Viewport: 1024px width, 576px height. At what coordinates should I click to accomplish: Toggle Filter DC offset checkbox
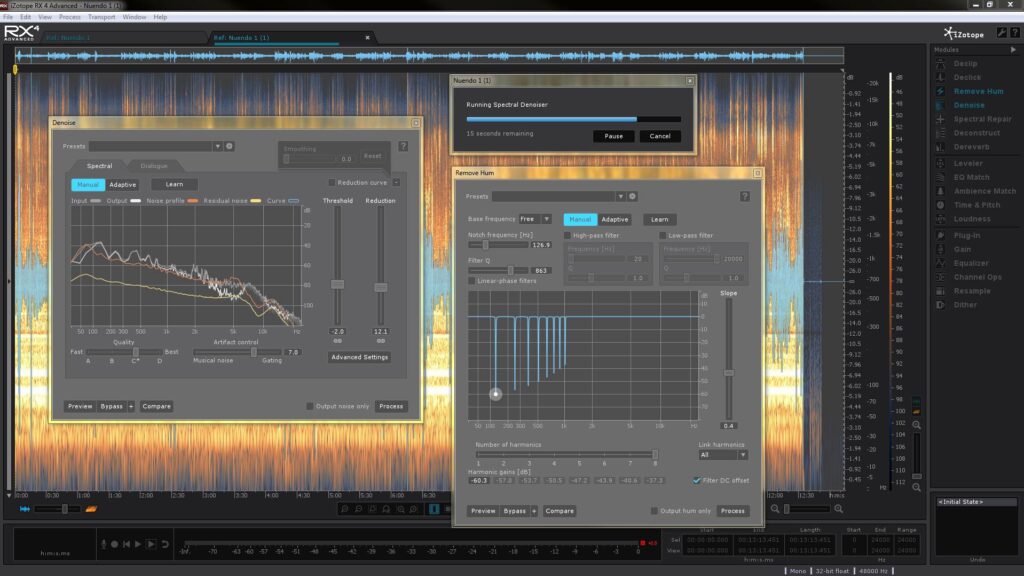pyautogui.click(x=697, y=480)
